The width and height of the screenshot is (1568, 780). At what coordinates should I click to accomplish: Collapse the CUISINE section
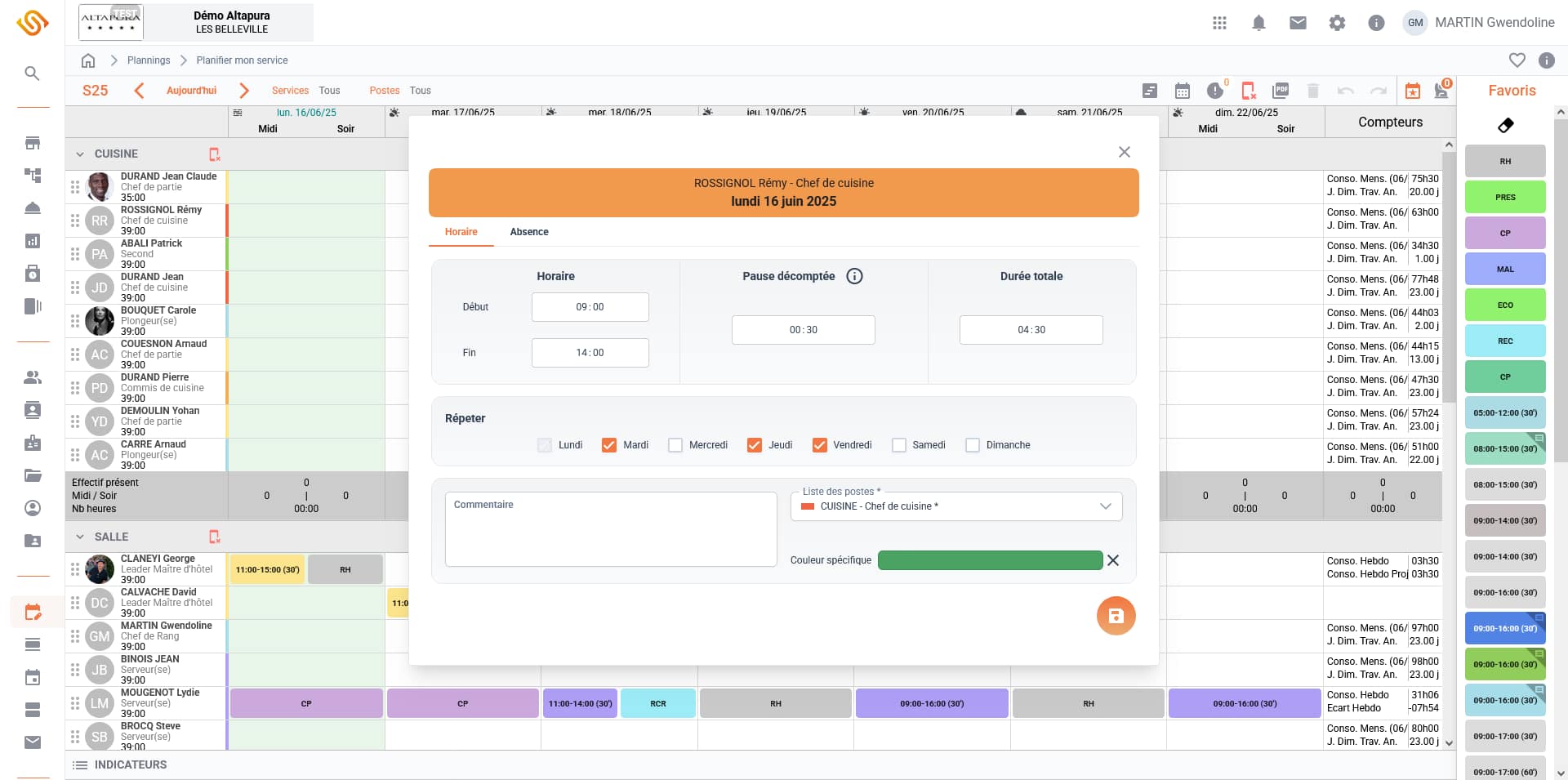(80, 154)
